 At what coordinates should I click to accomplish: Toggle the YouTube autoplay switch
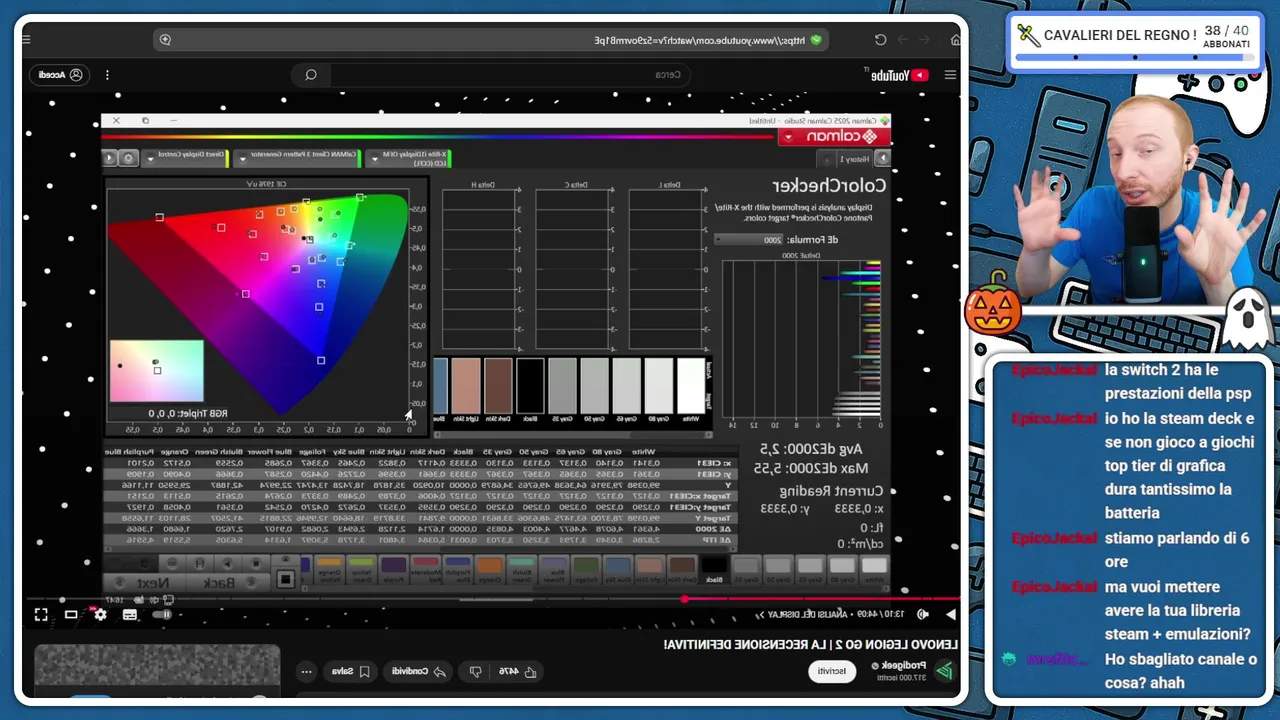163,614
